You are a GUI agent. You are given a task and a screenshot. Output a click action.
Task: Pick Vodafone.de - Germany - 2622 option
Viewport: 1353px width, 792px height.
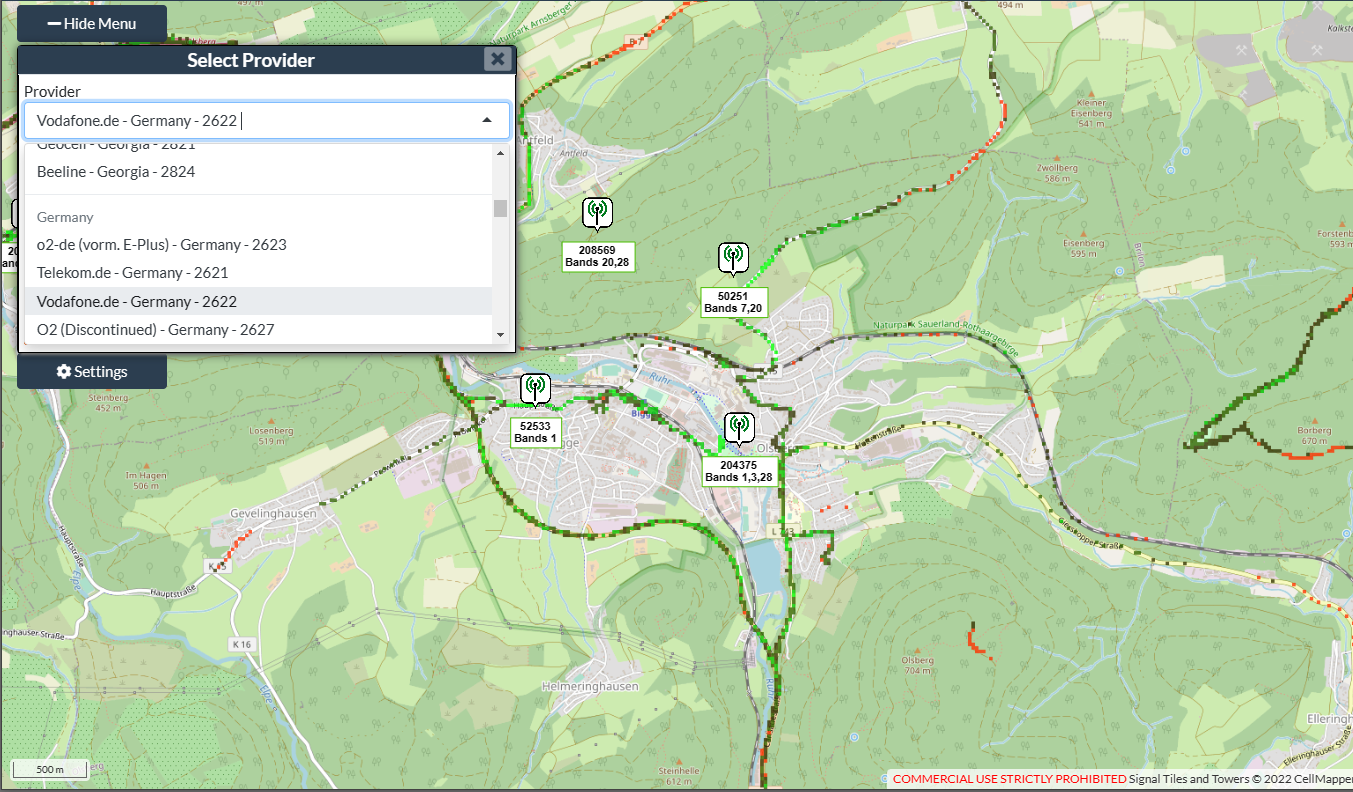tap(258, 301)
